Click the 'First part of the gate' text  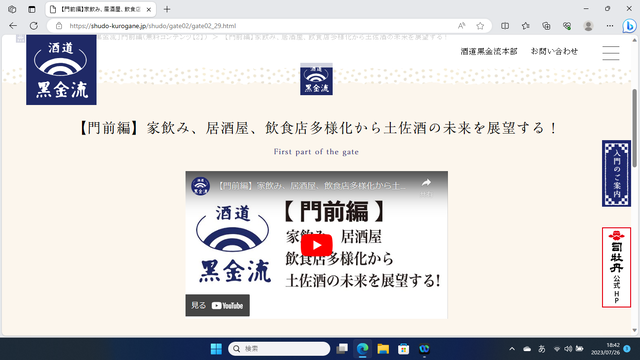(x=316, y=152)
